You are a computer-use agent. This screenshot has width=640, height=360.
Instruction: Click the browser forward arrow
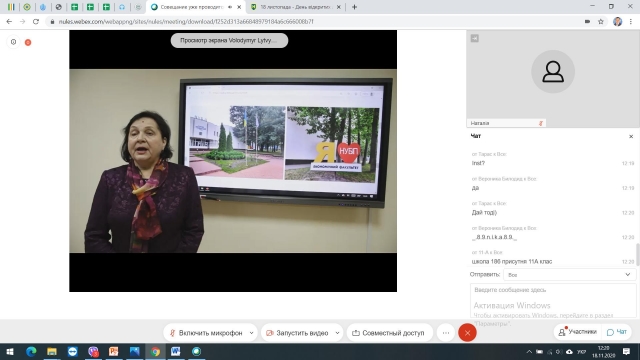pyautogui.click(x=22, y=22)
